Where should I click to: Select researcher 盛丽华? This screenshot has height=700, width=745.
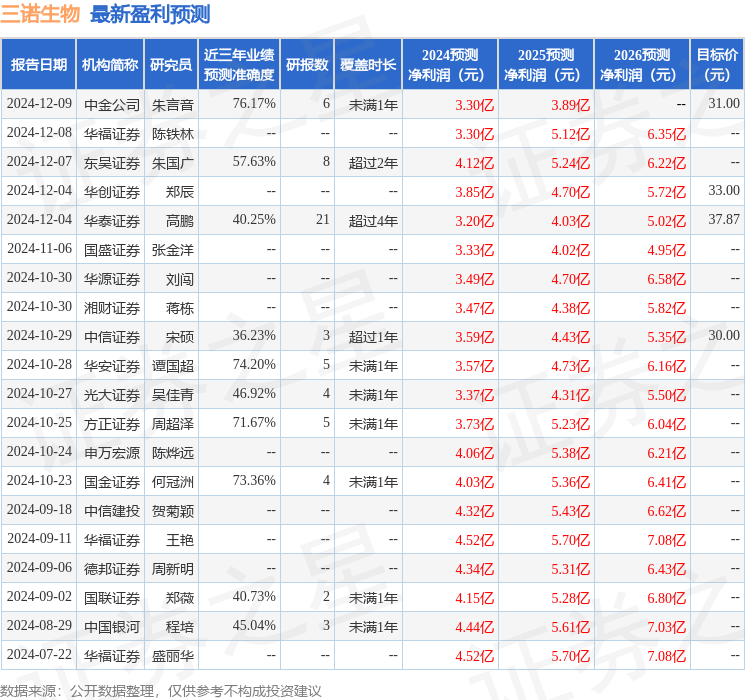(x=172, y=655)
